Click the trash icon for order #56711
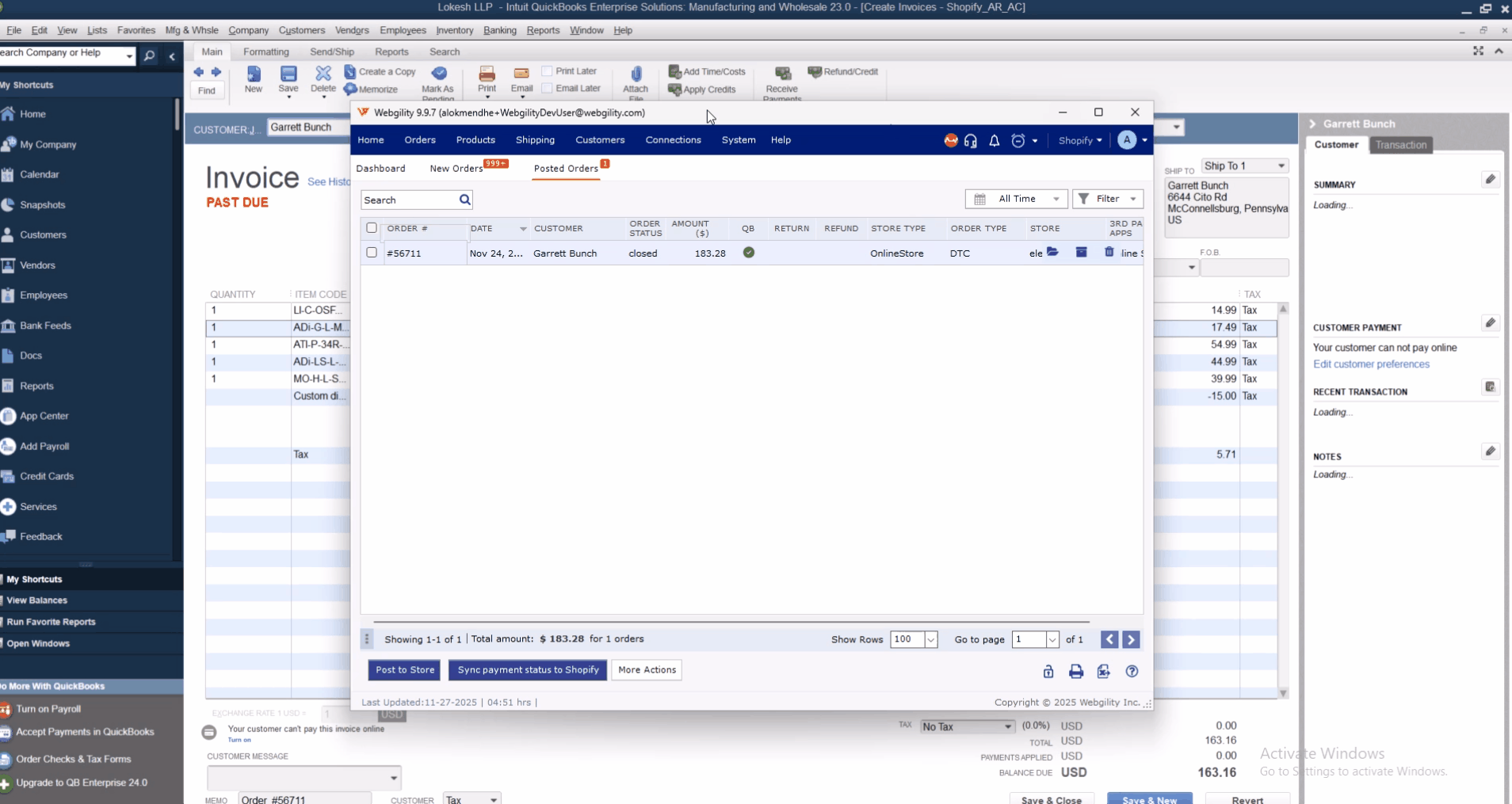This screenshot has width=1512, height=804. point(1109,253)
